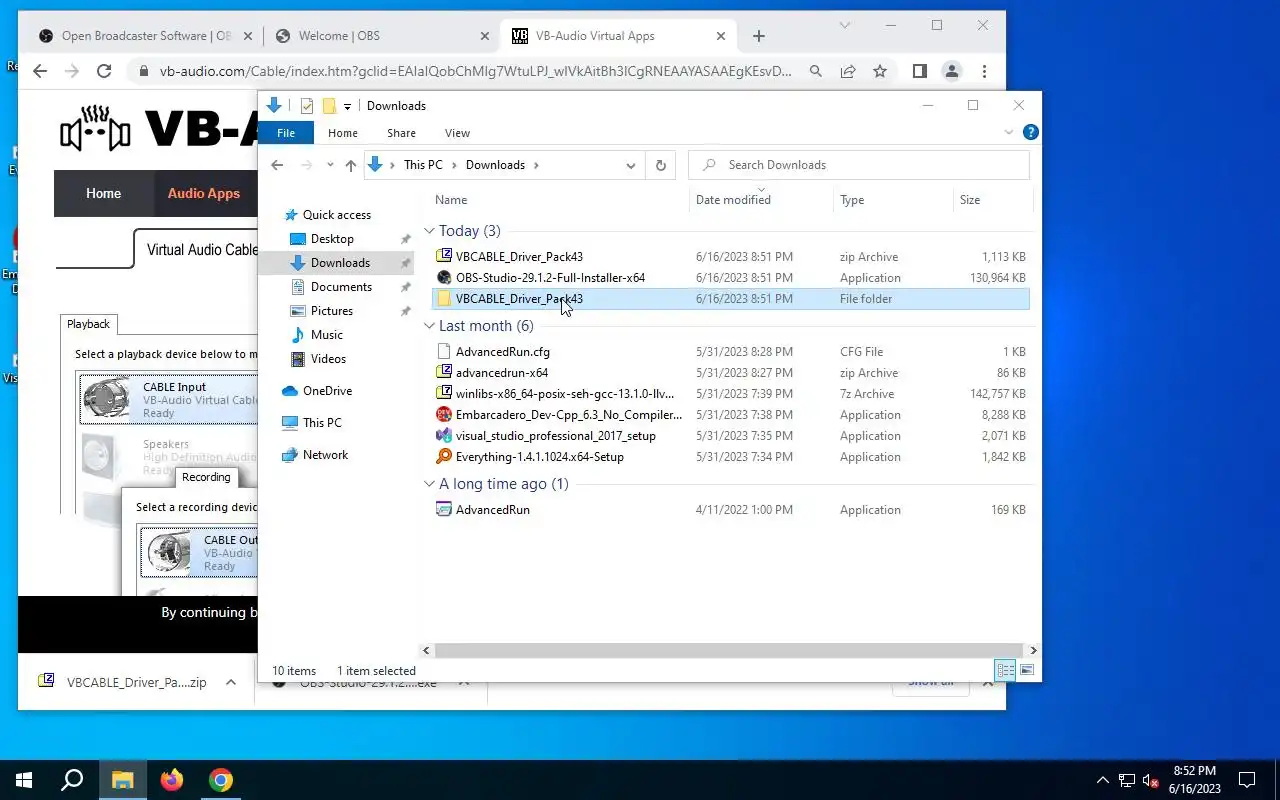
Task: Open VBCABLE download item options arrow
Action: pos(231,683)
